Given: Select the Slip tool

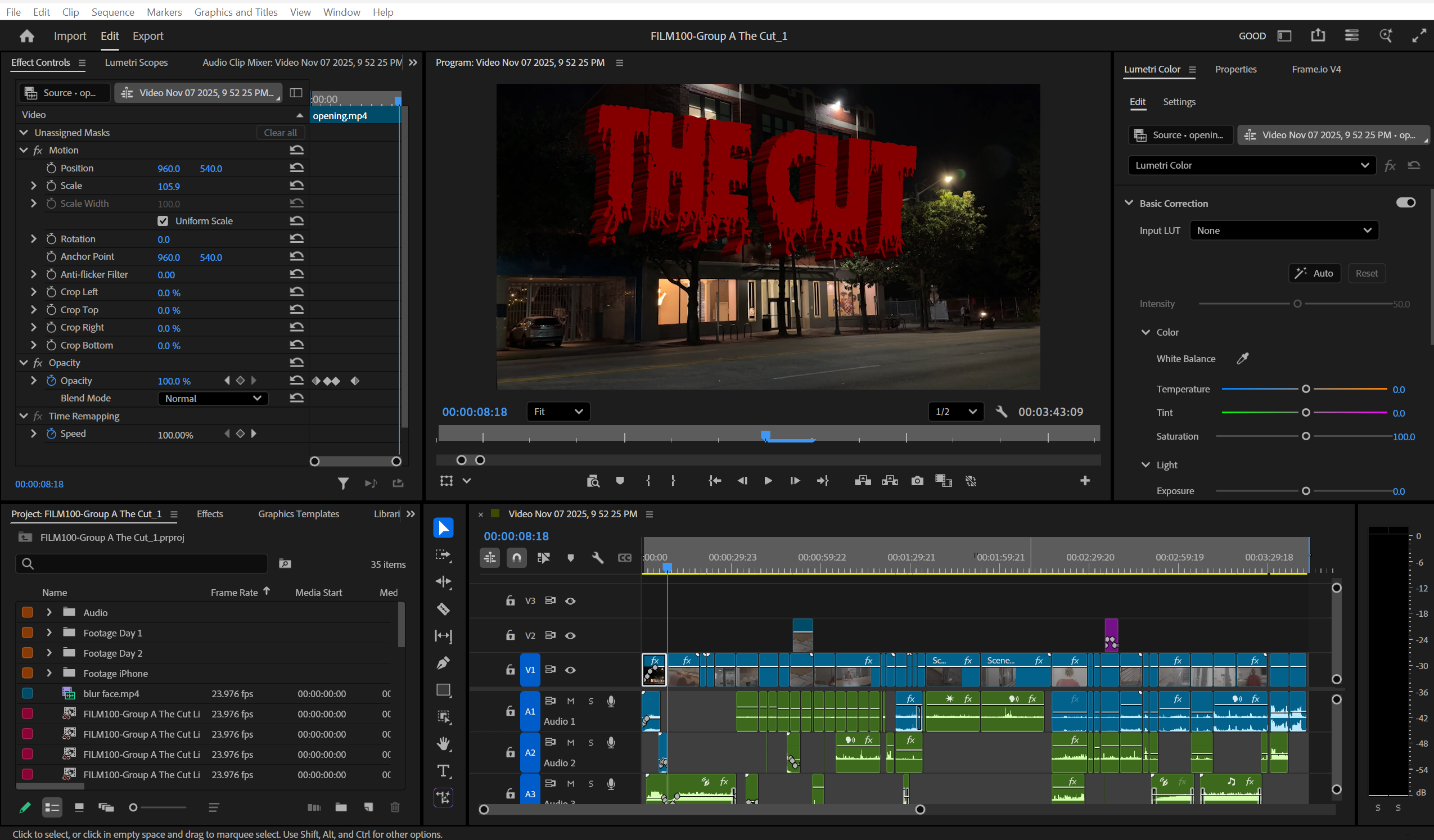Looking at the screenshot, I should coord(443,636).
